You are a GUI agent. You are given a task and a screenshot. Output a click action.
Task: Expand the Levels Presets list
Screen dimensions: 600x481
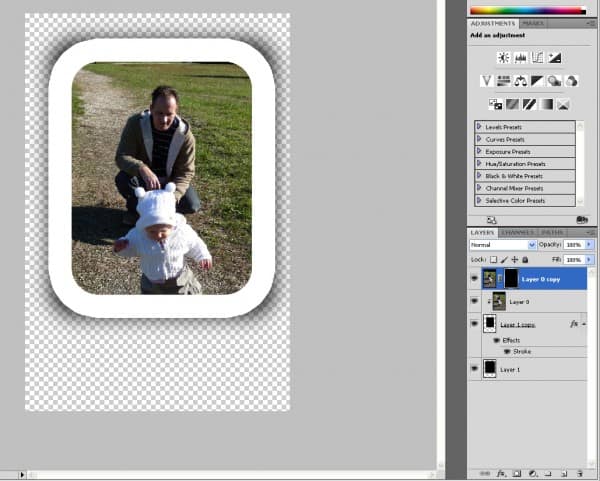[479, 127]
